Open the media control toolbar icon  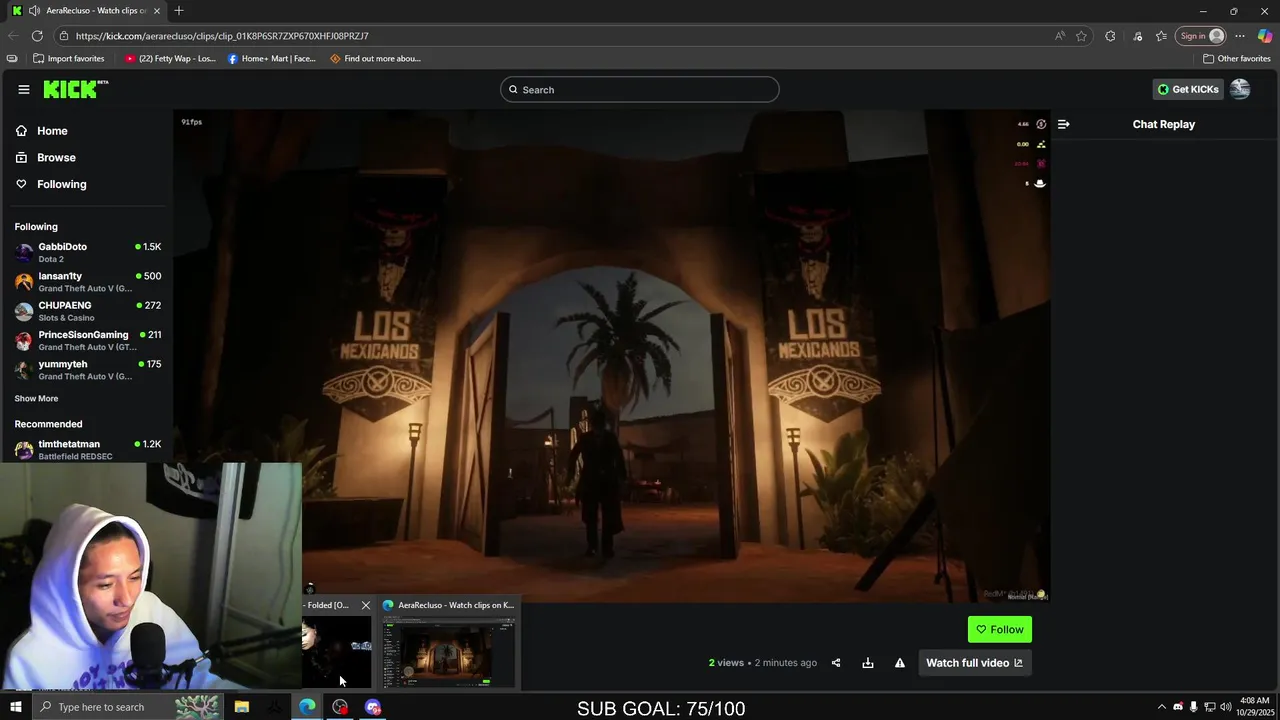coord(1137,36)
